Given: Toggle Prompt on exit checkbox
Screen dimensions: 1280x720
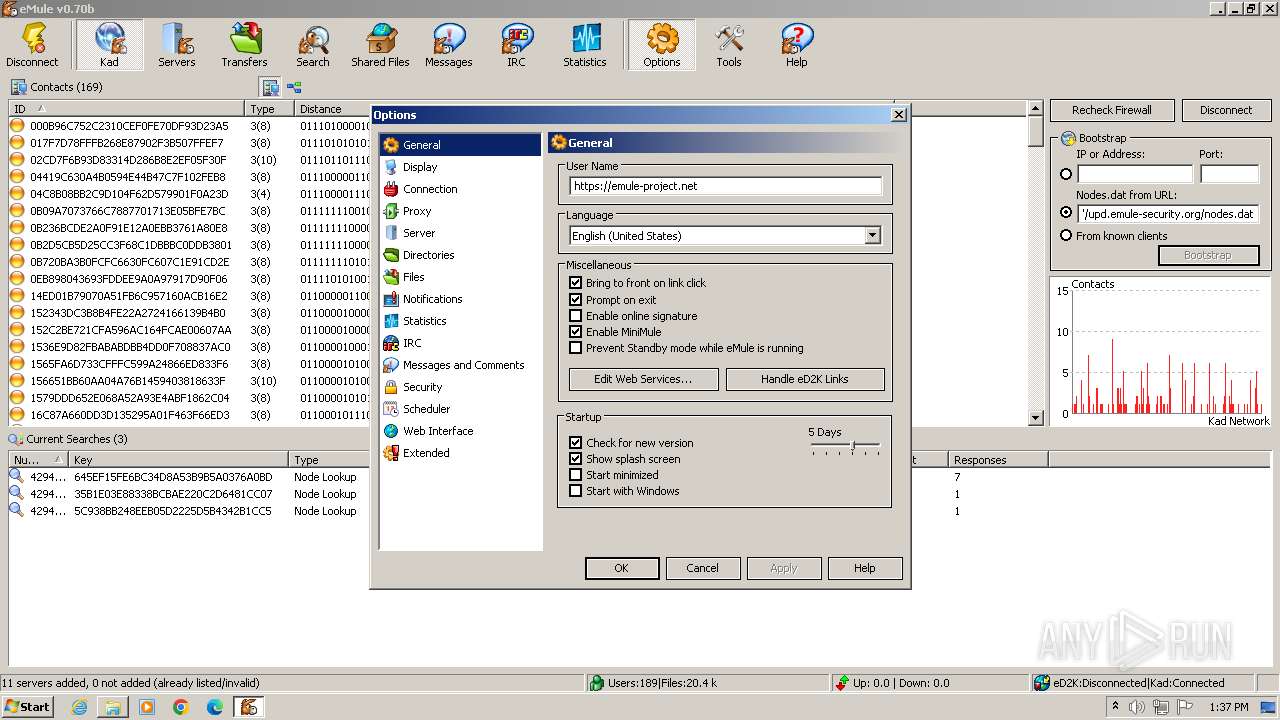Looking at the screenshot, I should tap(575, 299).
